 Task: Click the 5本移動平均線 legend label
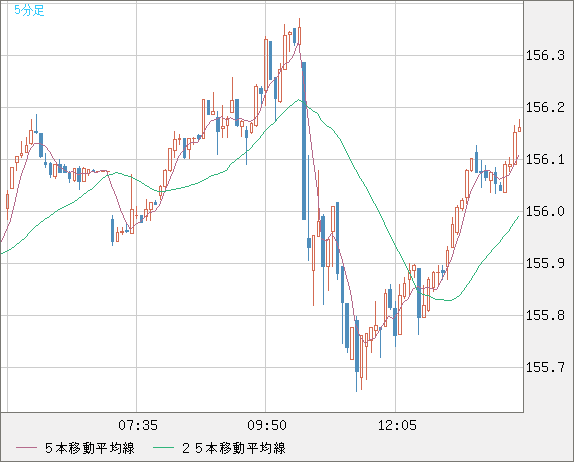click(90, 448)
